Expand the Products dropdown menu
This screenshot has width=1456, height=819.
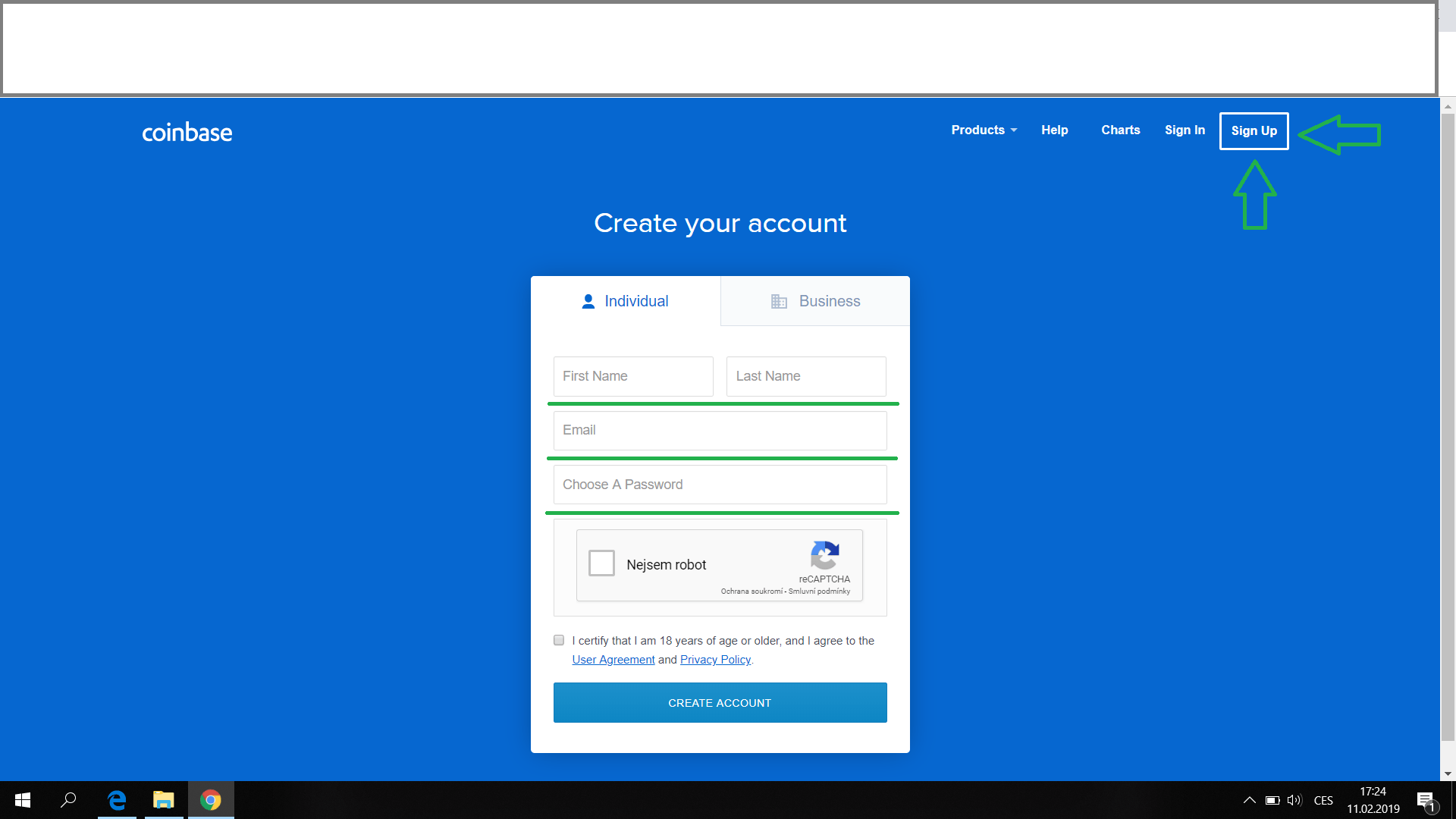984,130
